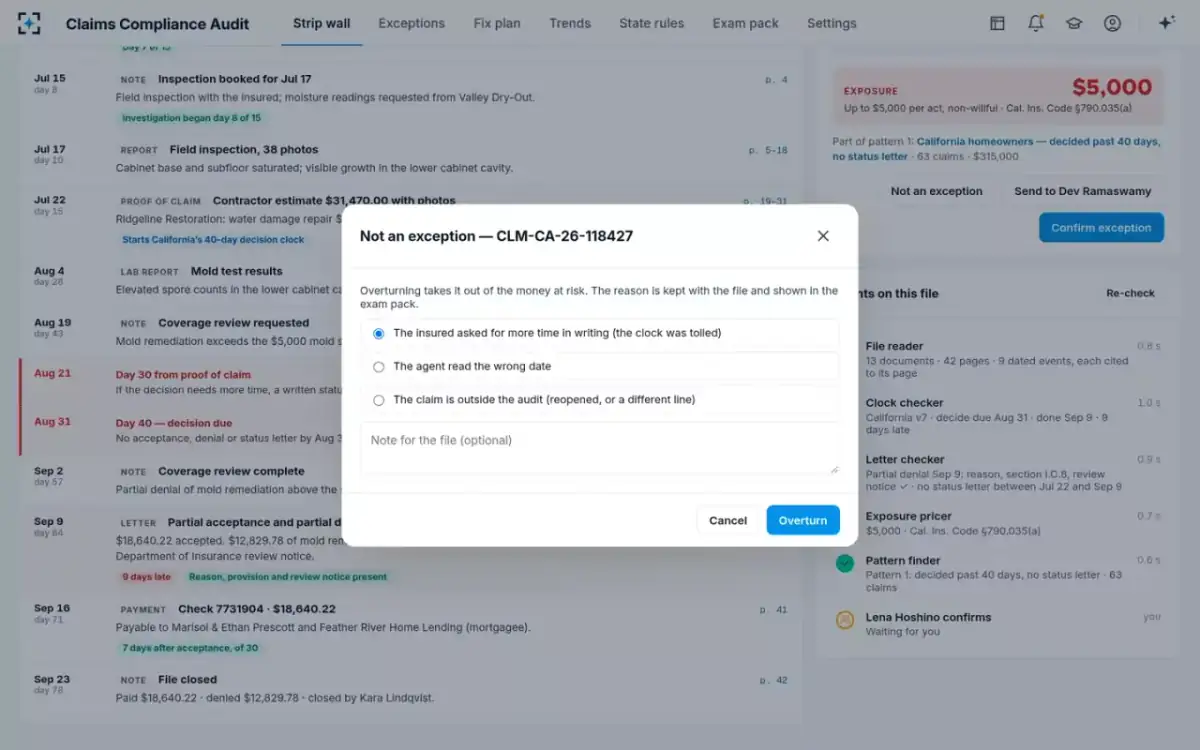The image size is (1200, 750).
Task: Click the Claims Compliance Audit logo icon
Action: [x=30, y=23]
